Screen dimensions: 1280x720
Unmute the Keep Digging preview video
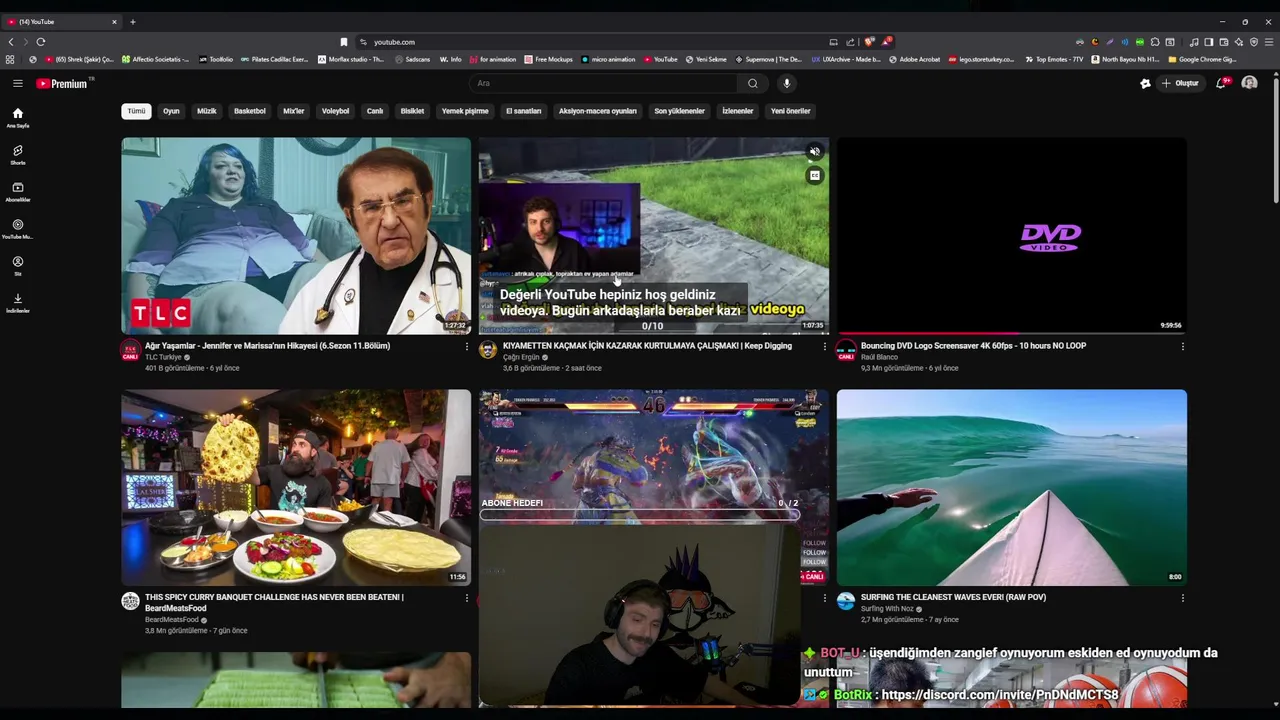[814, 152]
